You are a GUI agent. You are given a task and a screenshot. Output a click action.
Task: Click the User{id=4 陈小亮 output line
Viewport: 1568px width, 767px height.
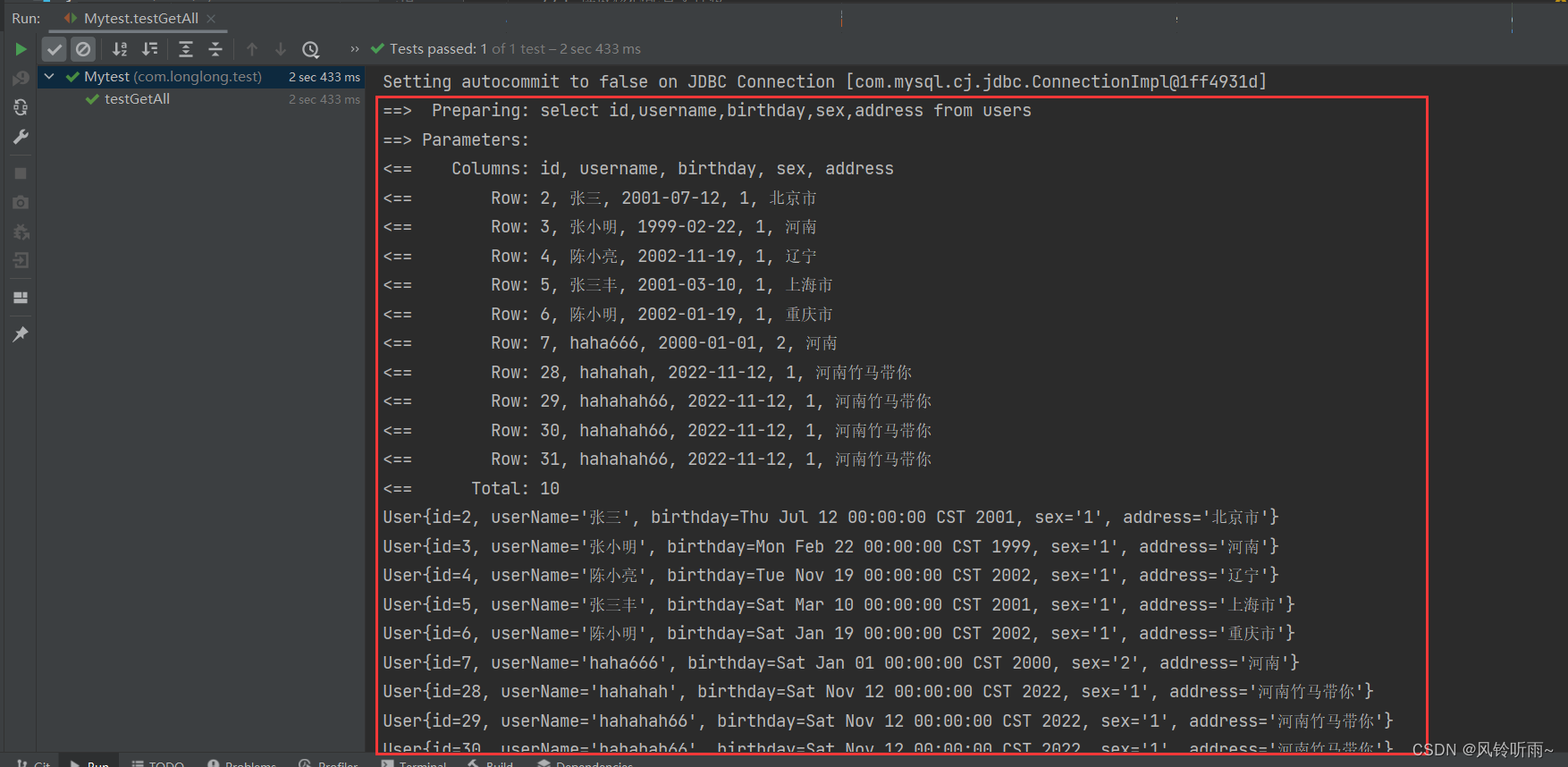830,576
